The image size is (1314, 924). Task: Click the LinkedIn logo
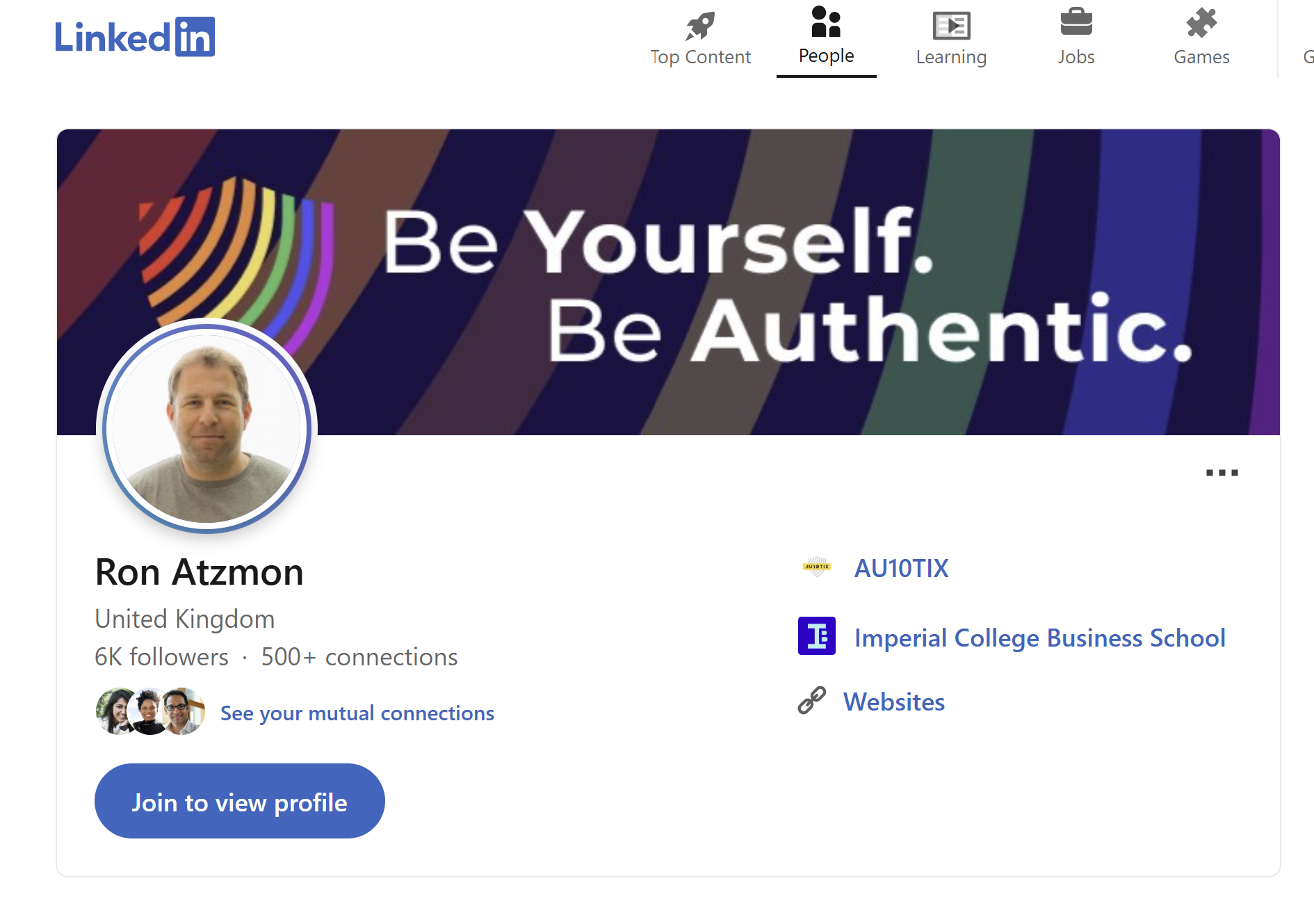135,37
